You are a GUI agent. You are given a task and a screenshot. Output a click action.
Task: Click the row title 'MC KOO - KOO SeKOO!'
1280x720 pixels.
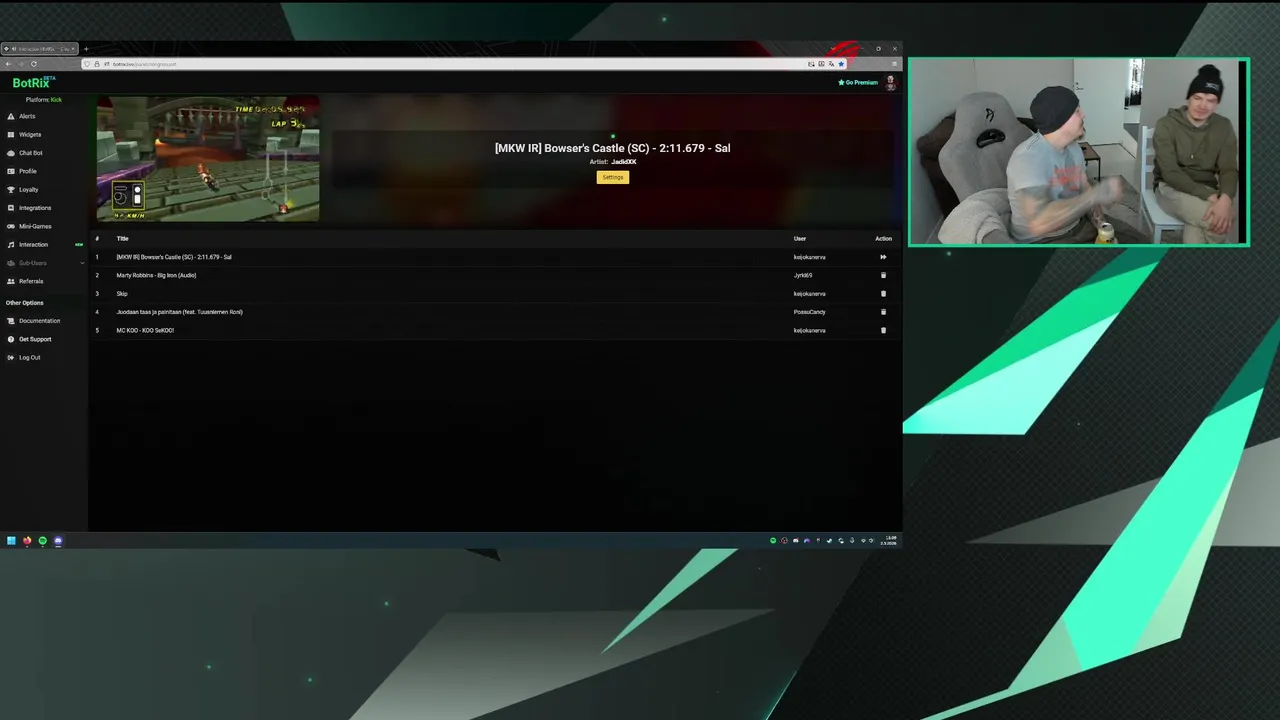pyautogui.click(x=145, y=330)
